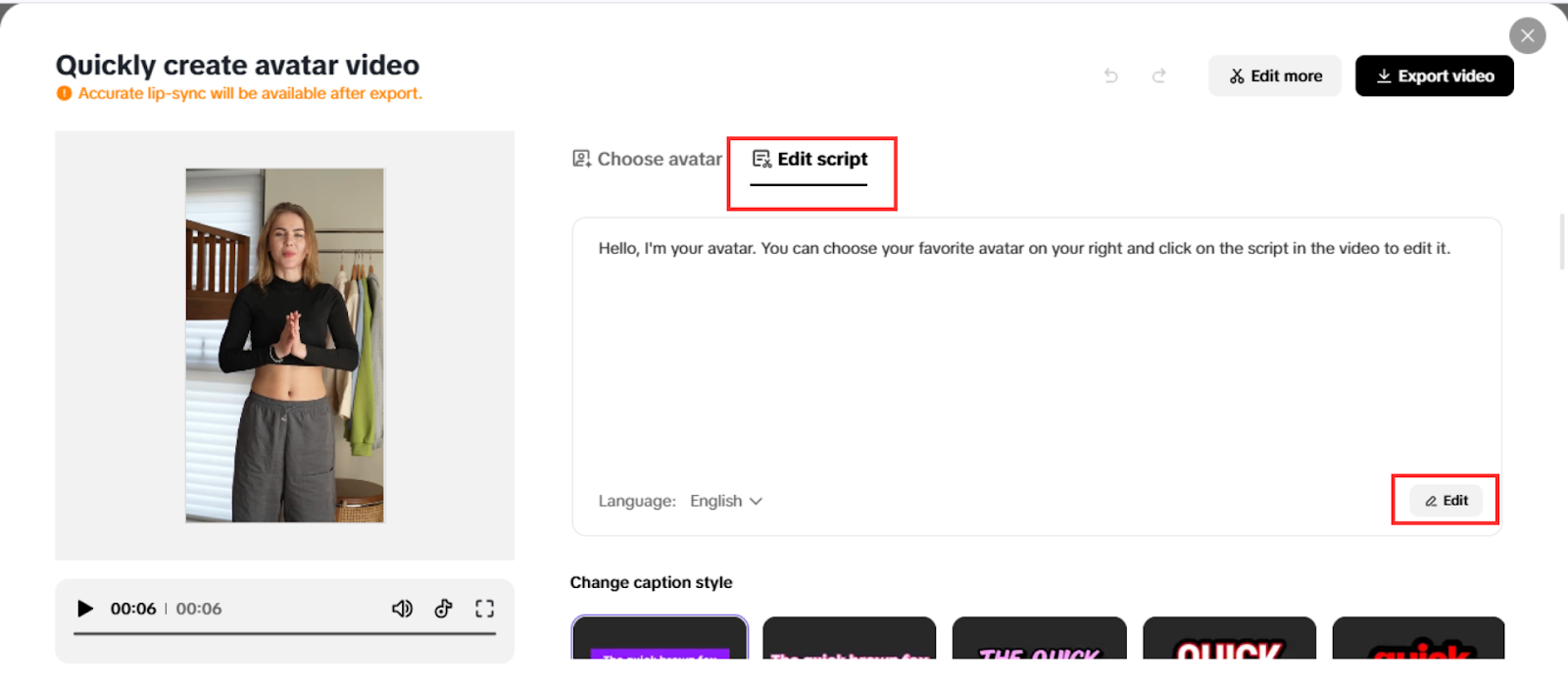Undo the last change
Image resolution: width=1568 pixels, height=686 pixels.
[x=1110, y=75]
